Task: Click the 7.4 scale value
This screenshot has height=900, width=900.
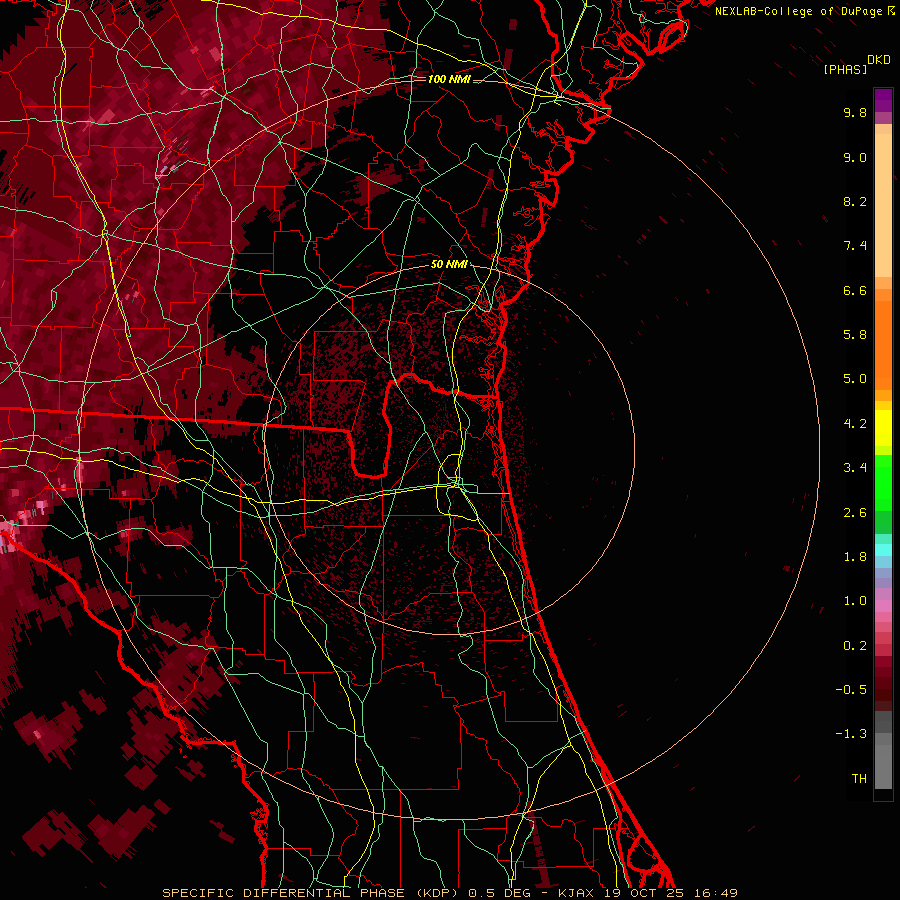Action: point(855,246)
